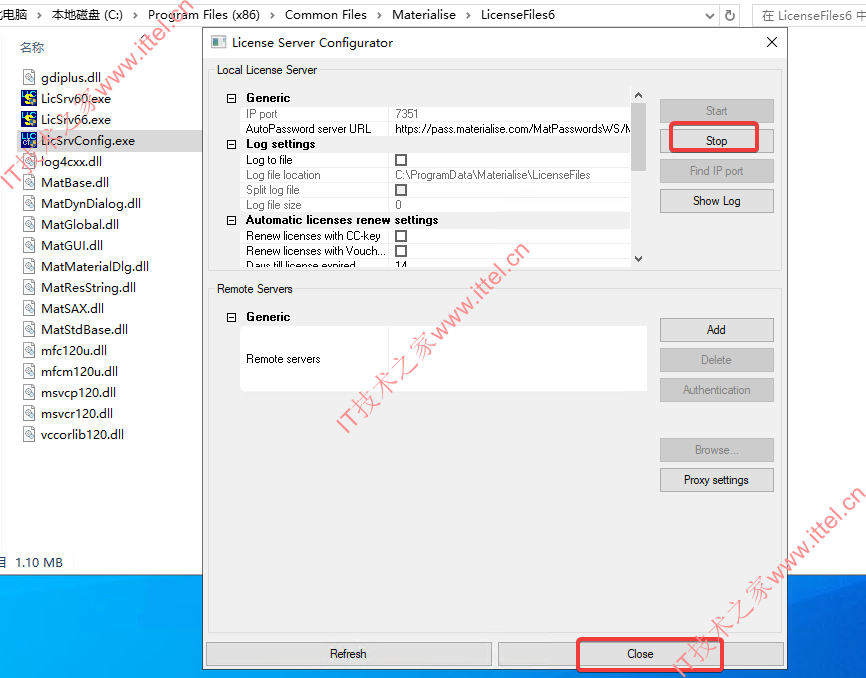
Task: Dismiss the dialog with the X button
Action: (x=772, y=42)
